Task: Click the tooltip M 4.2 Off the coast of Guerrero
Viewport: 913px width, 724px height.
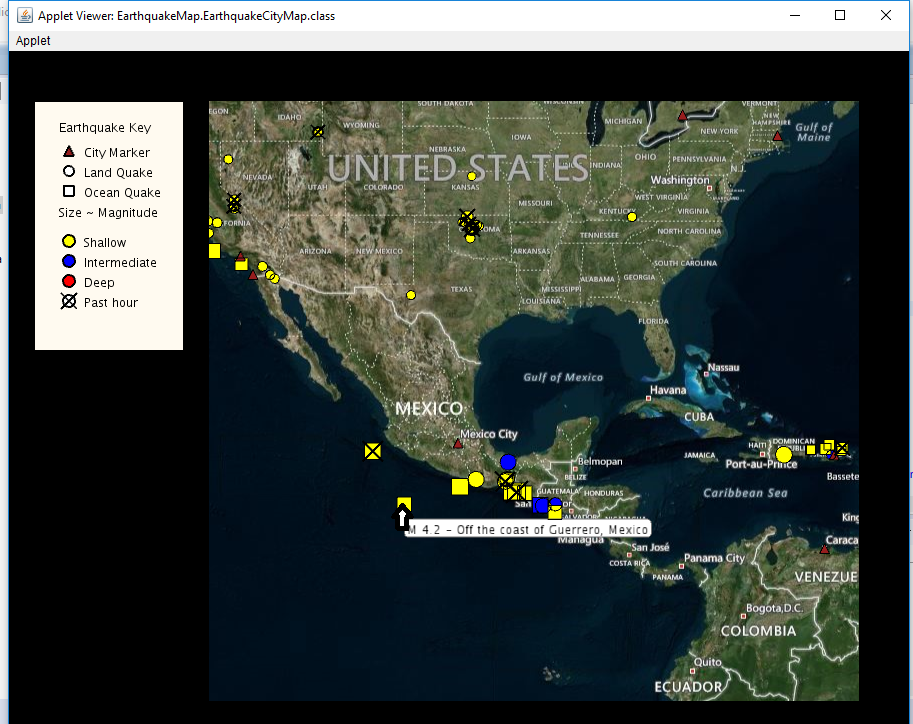Action: (x=528, y=529)
